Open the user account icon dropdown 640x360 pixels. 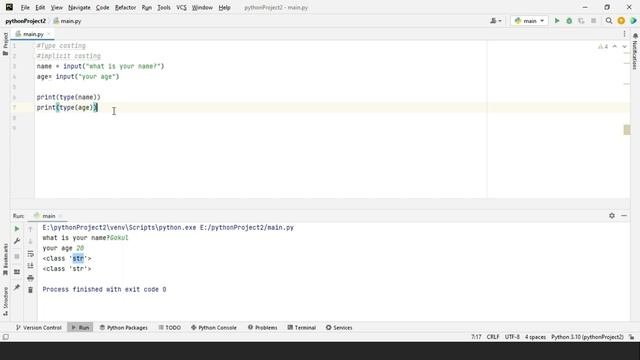(x=496, y=21)
